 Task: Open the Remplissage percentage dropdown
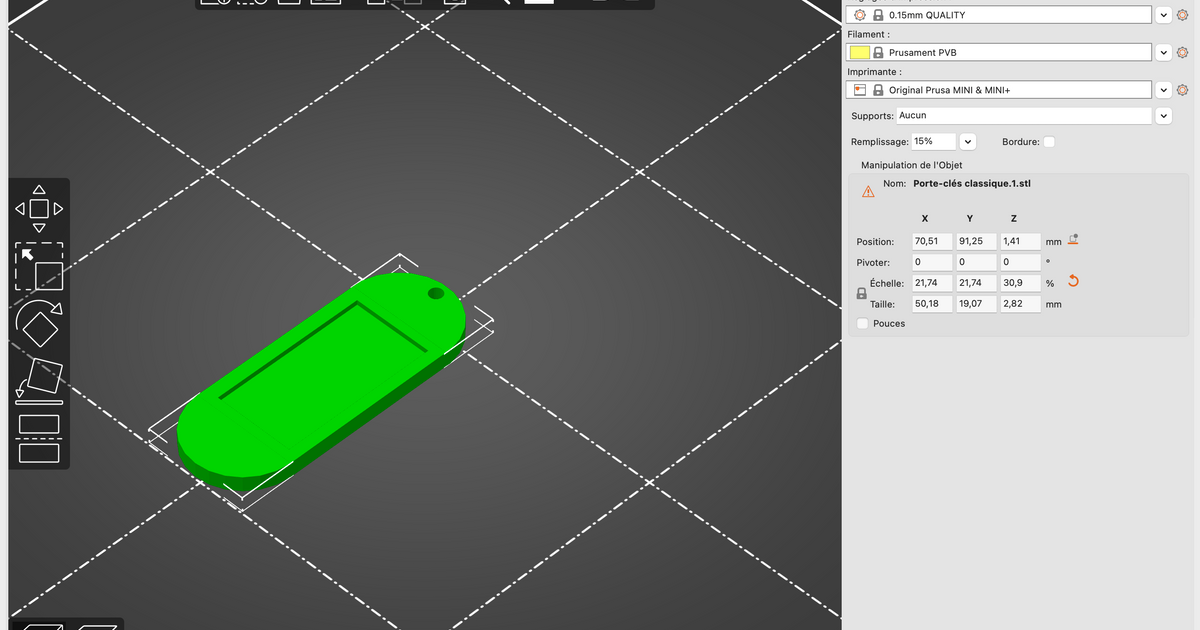pyautogui.click(x=966, y=141)
